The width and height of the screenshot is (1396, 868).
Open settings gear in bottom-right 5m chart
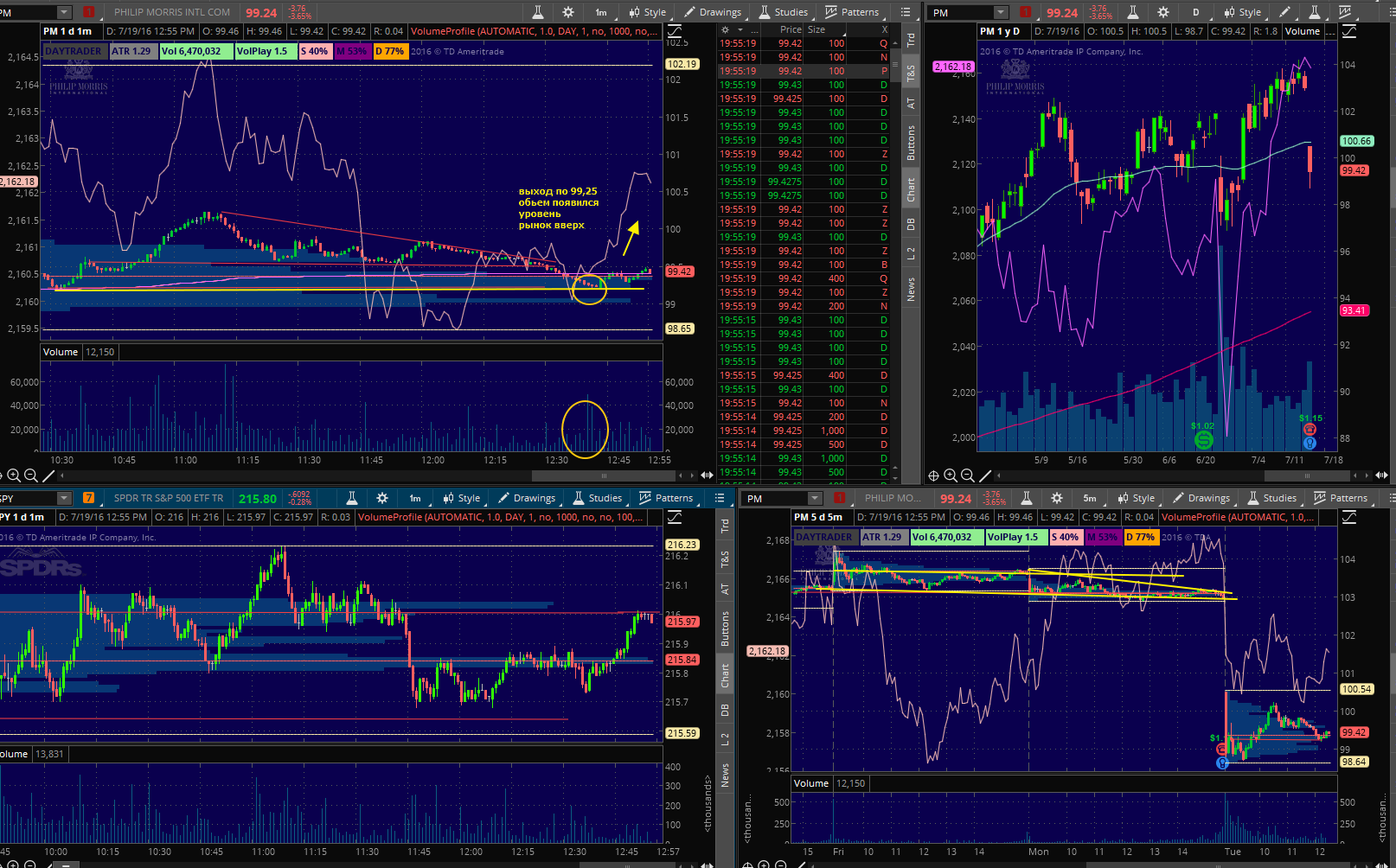(1057, 498)
